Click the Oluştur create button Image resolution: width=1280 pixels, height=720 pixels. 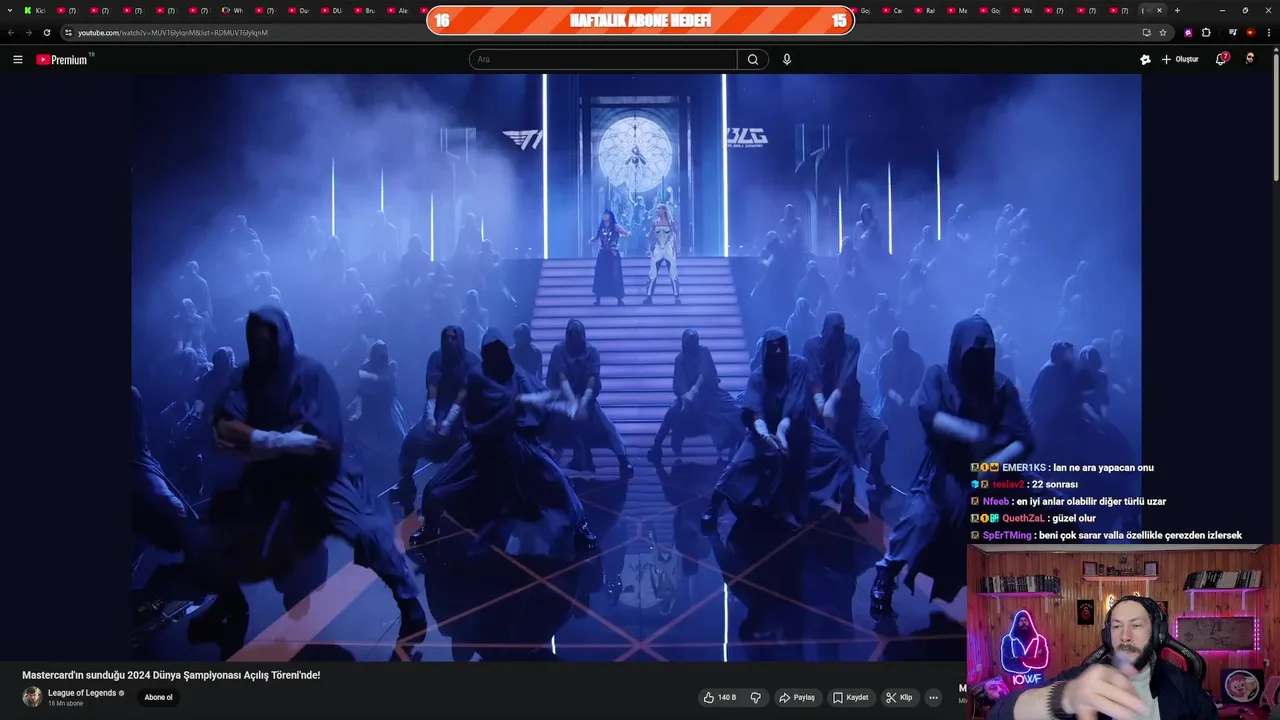click(x=1180, y=60)
